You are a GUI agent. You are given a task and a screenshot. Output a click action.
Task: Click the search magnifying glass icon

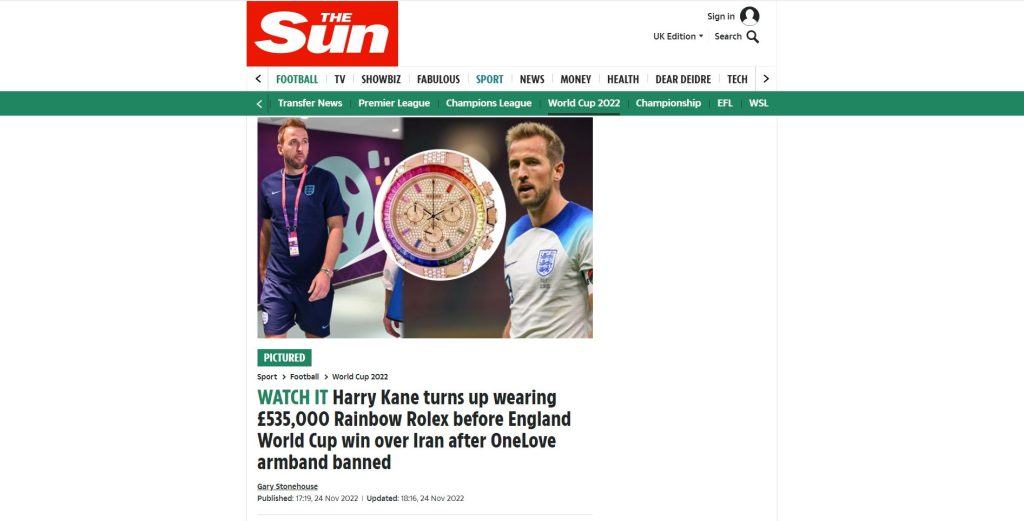pyautogui.click(x=753, y=37)
